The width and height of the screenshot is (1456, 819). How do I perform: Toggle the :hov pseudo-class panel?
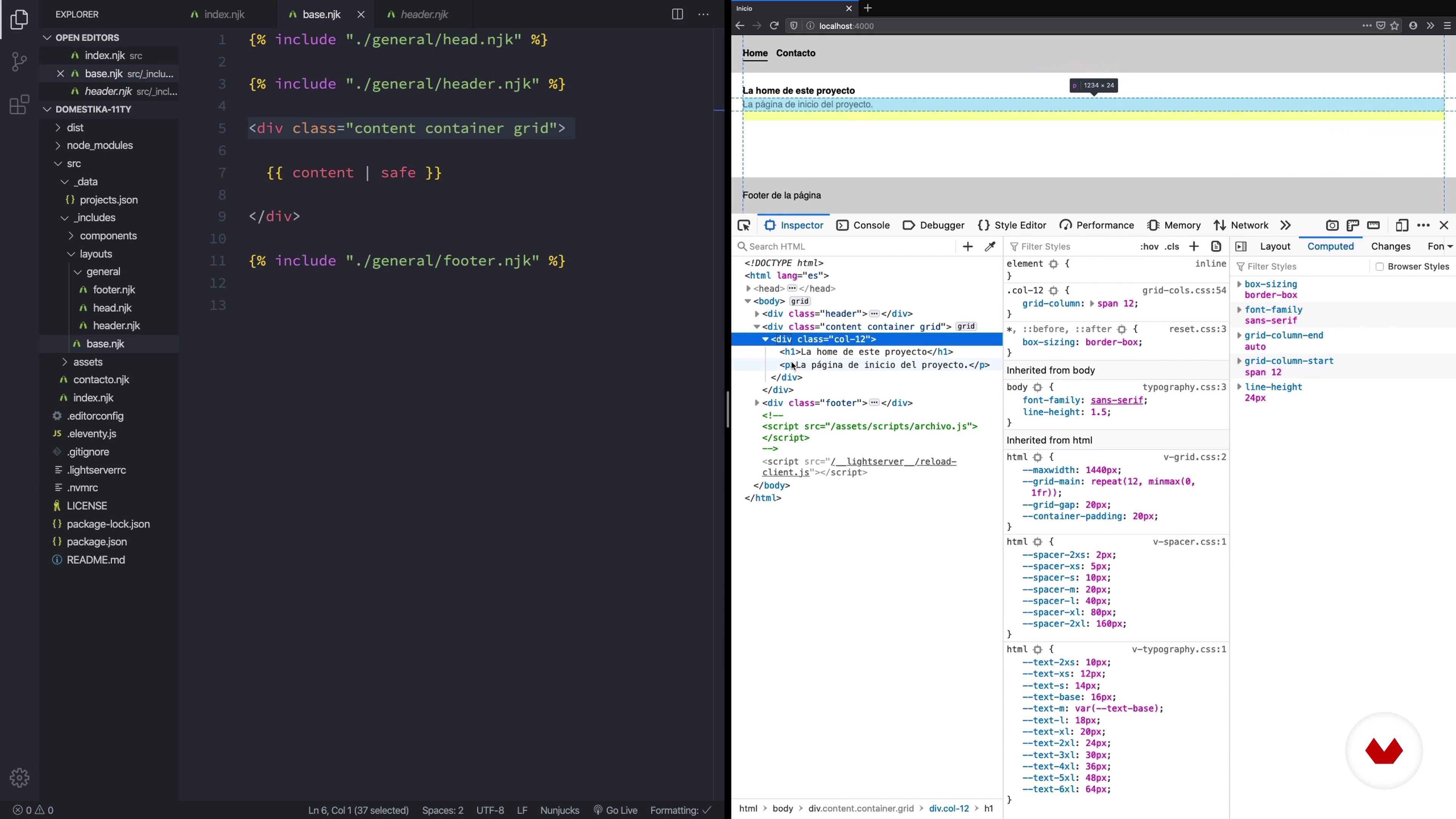(1149, 247)
